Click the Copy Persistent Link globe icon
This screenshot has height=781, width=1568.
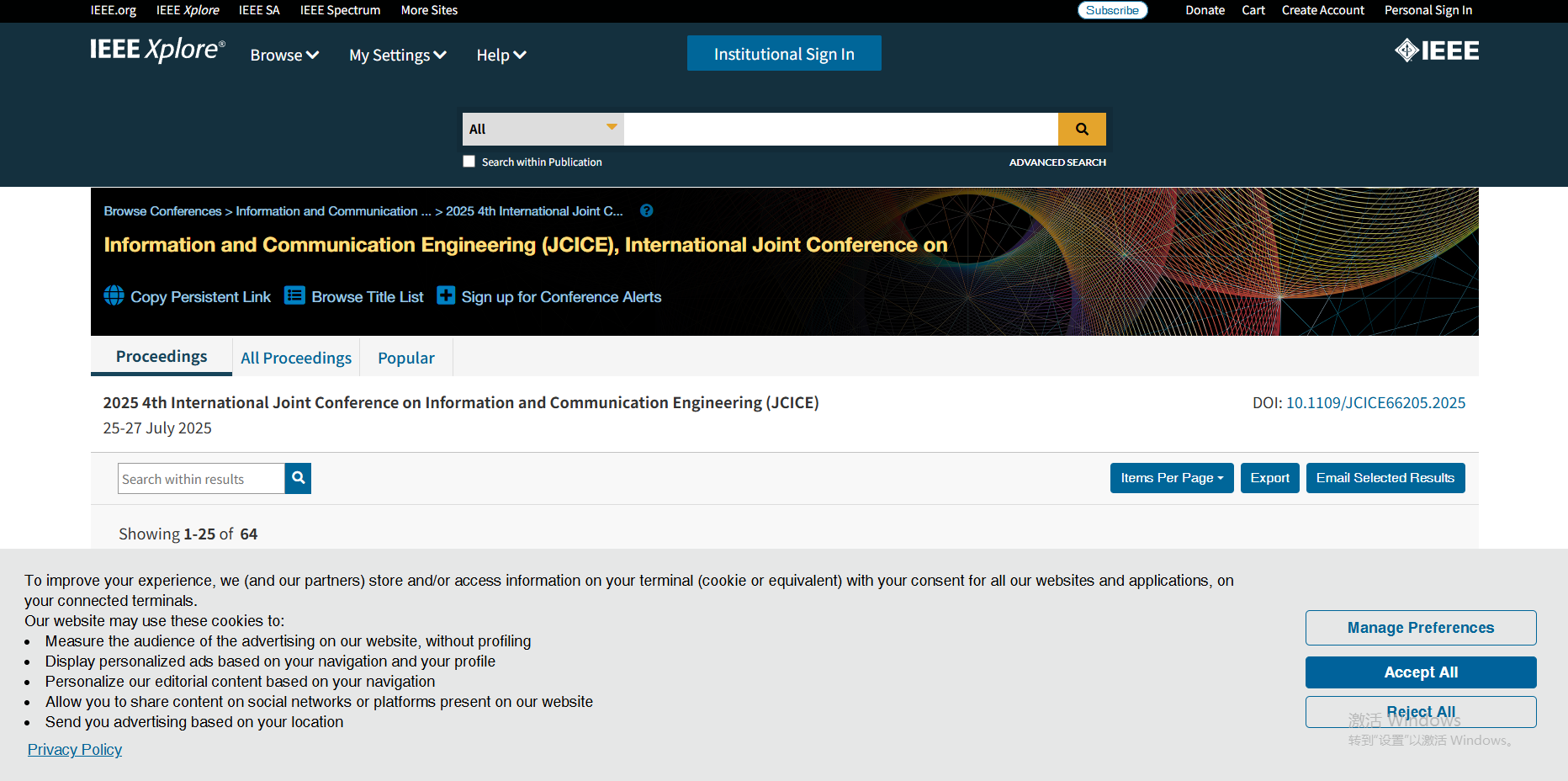(114, 295)
